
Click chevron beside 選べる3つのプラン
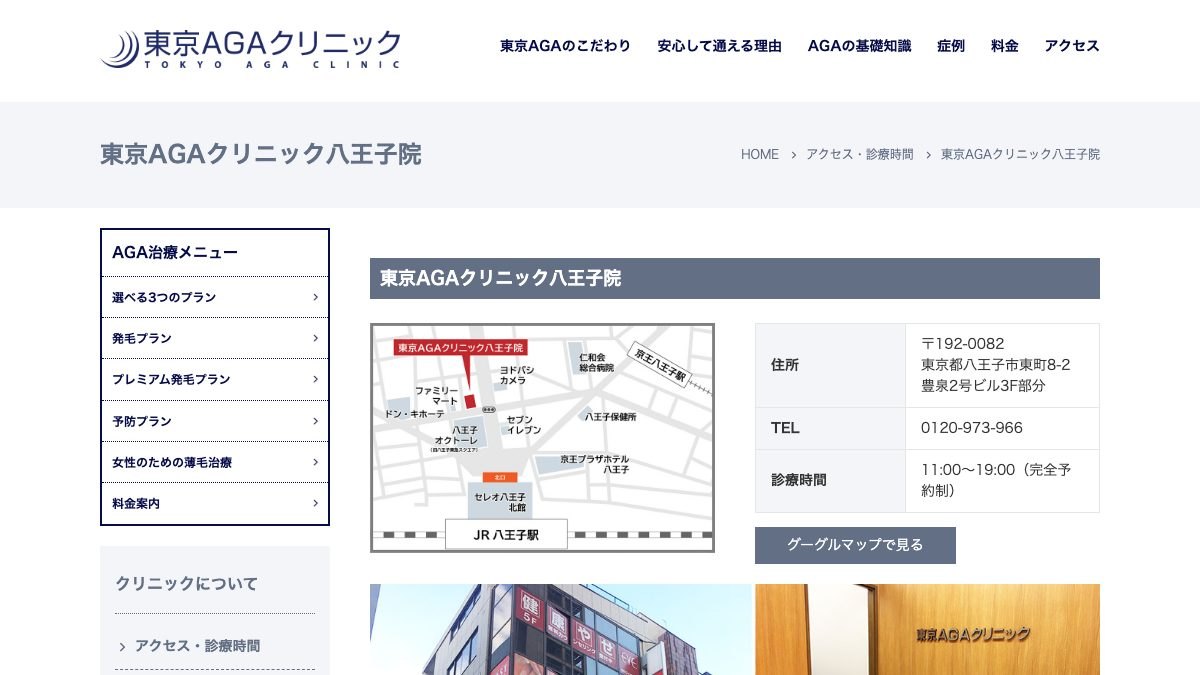point(315,297)
